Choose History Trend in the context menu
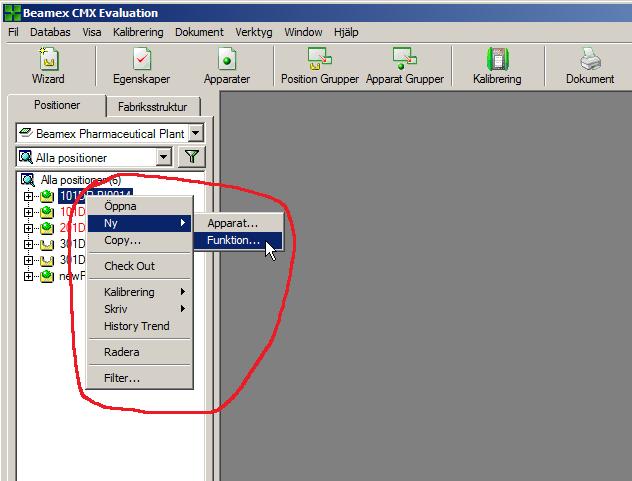Image resolution: width=632 pixels, height=481 pixels. click(x=139, y=326)
